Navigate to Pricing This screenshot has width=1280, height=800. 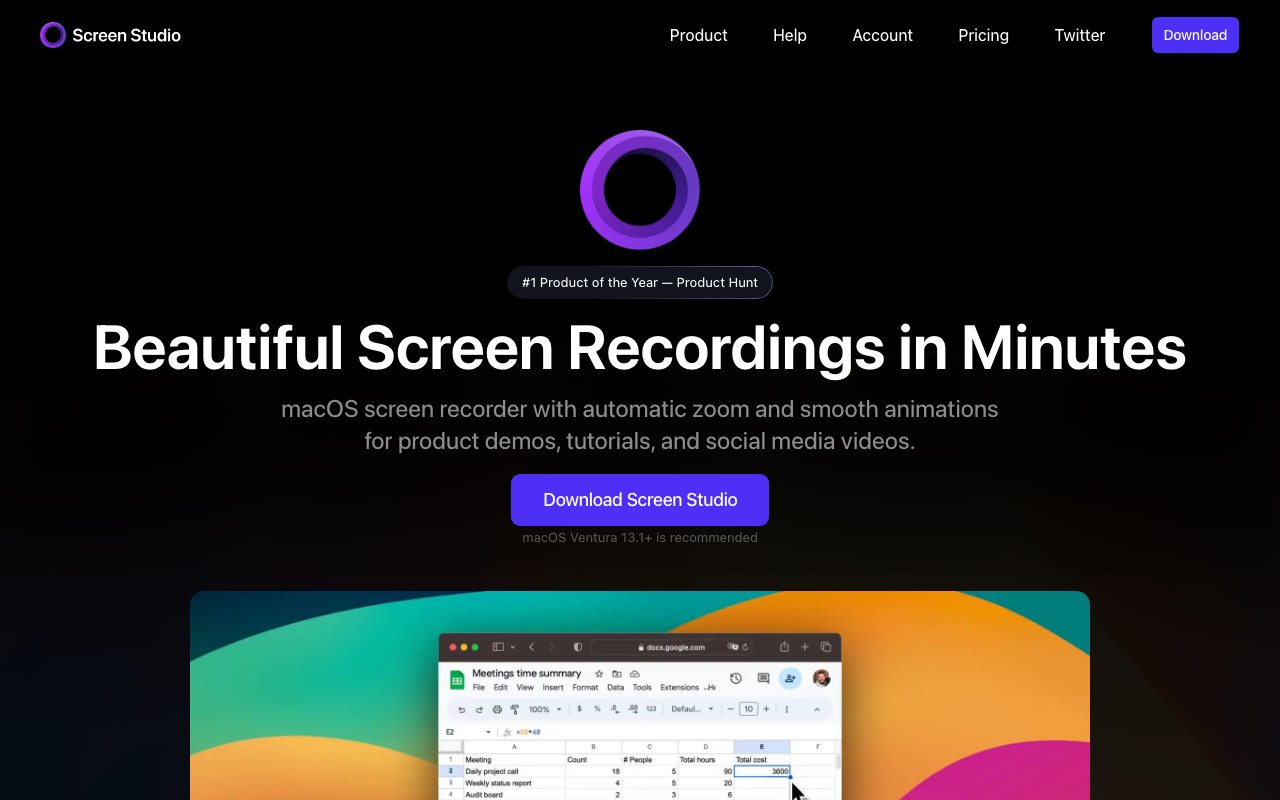coord(983,35)
